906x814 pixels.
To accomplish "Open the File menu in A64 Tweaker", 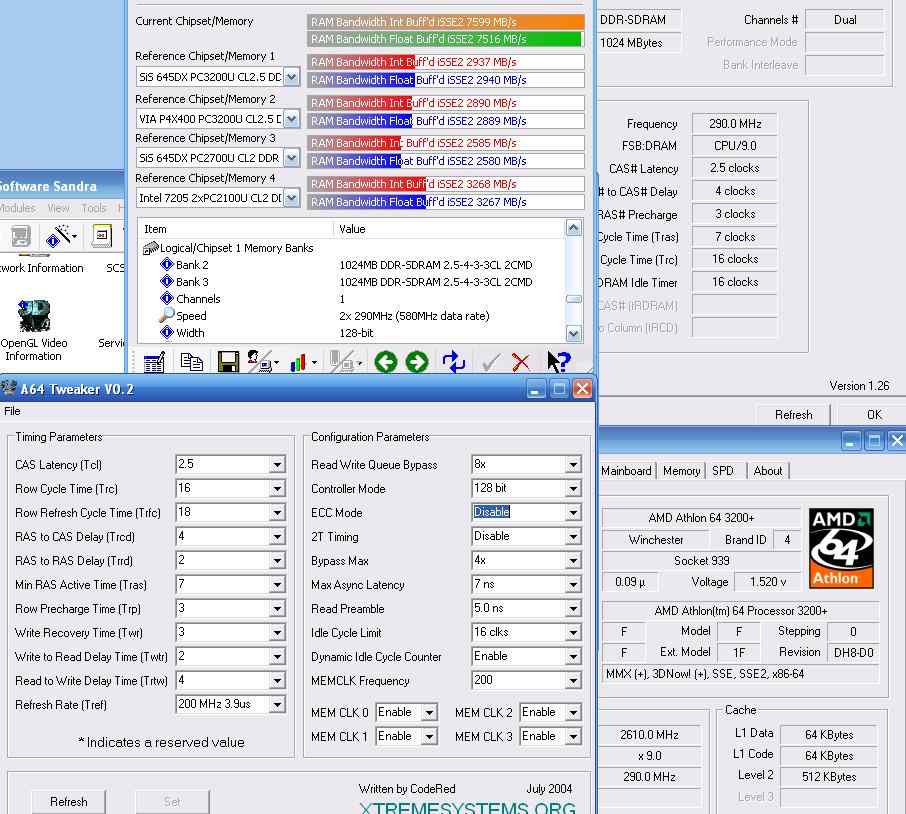I will point(12,411).
